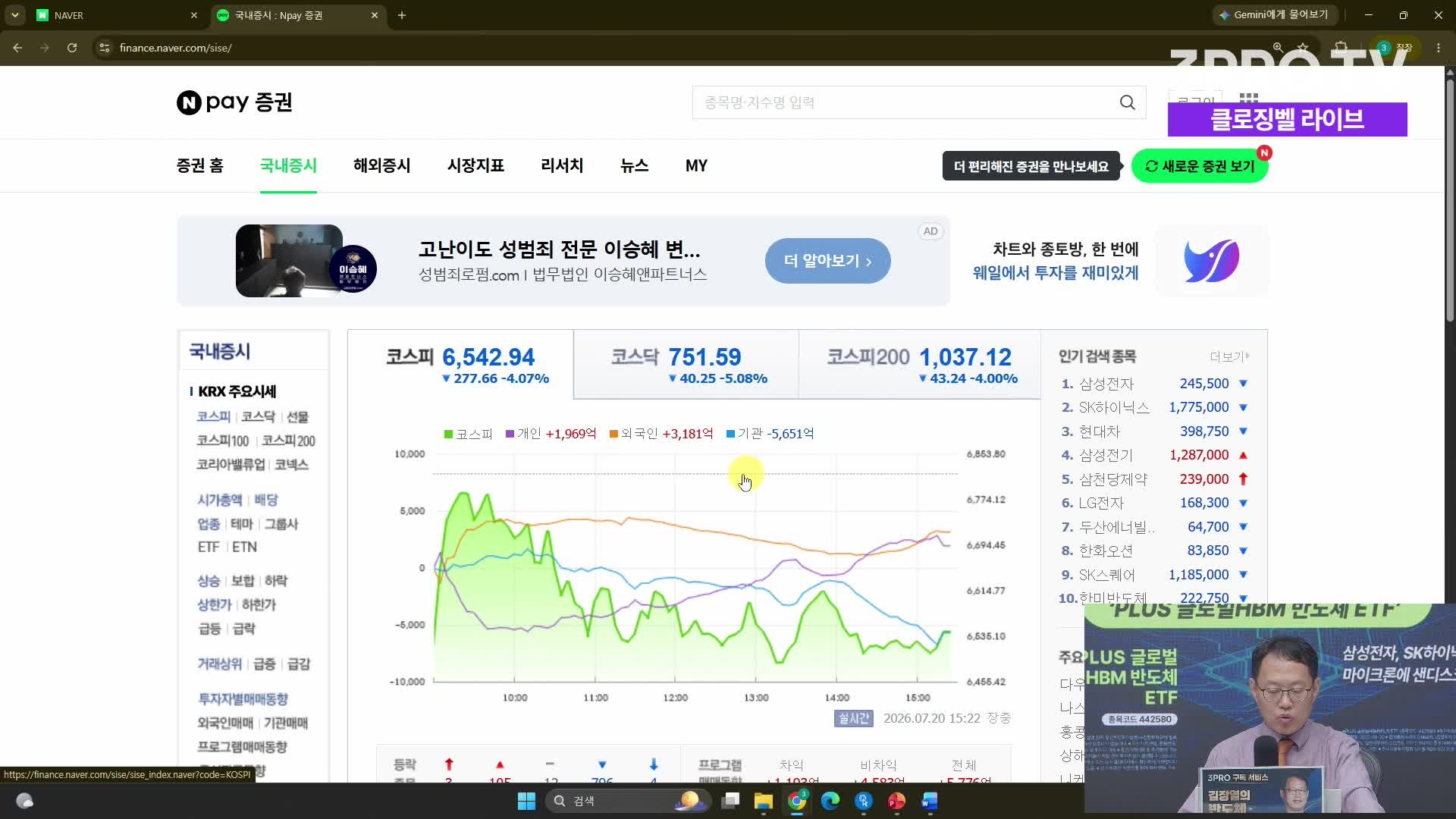
Task: Open 삼성전자 in popular searches
Action: coord(1106,384)
